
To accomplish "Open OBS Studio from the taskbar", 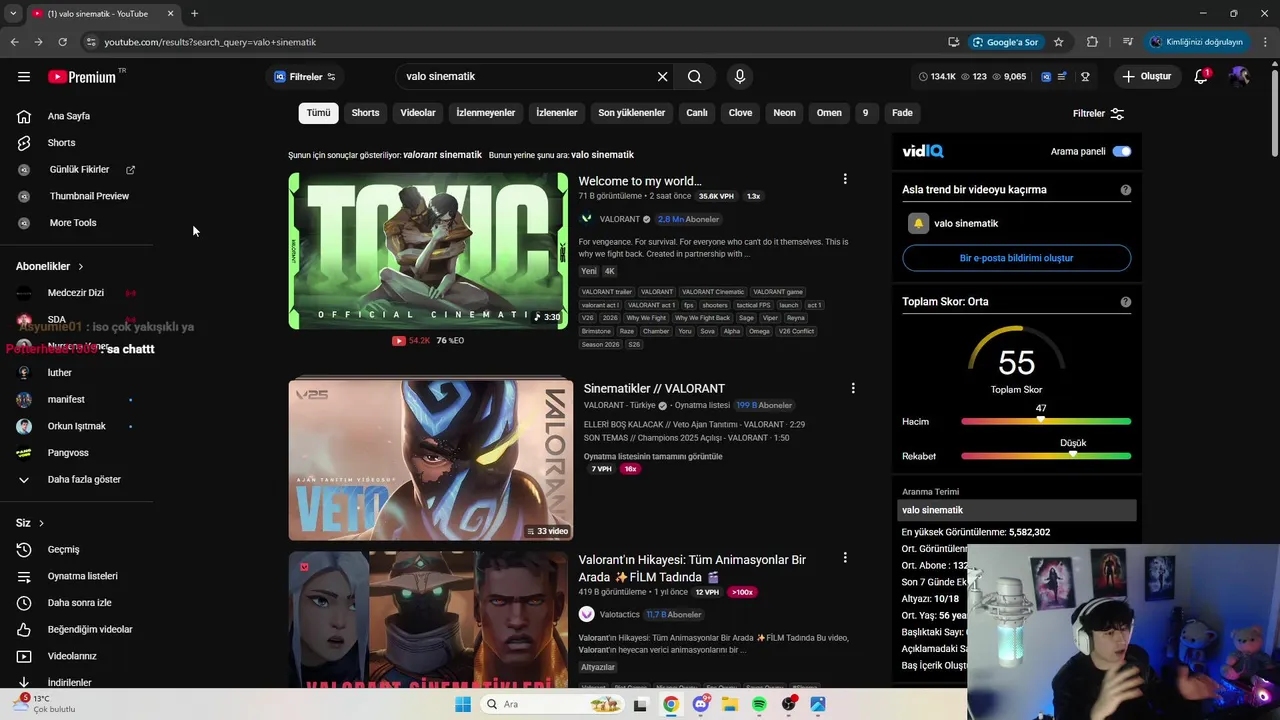I will (789, 704).
